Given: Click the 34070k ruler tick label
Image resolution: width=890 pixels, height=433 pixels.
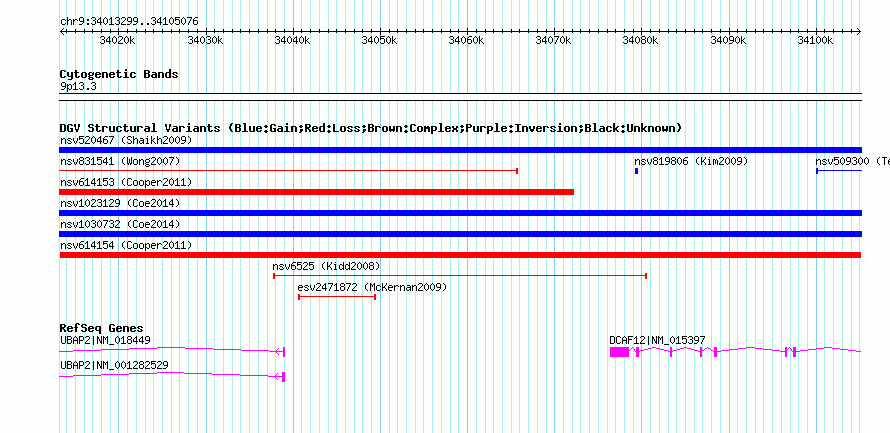Looking at the screenshot, I should click(x=554, y=40).
